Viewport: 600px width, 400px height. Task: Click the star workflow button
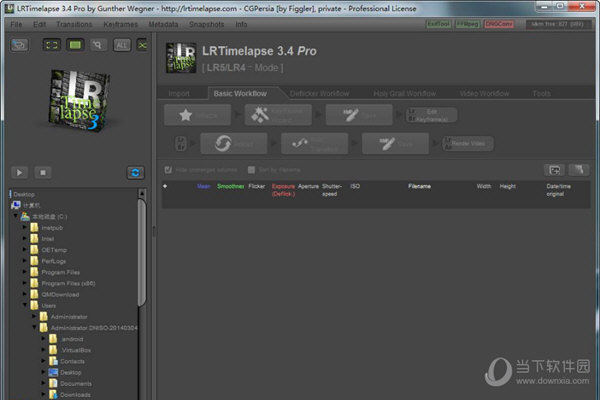point(197,115)
